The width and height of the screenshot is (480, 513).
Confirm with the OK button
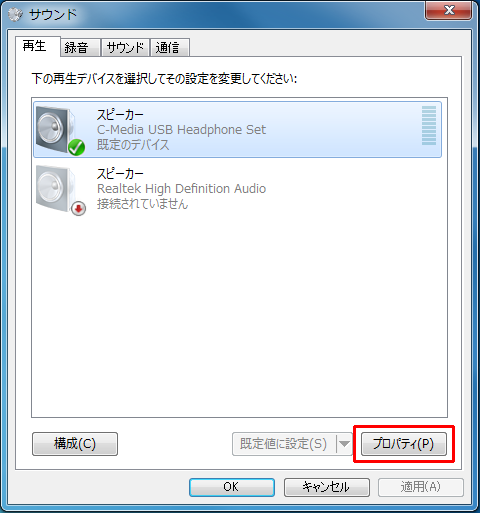click(232, 487)
